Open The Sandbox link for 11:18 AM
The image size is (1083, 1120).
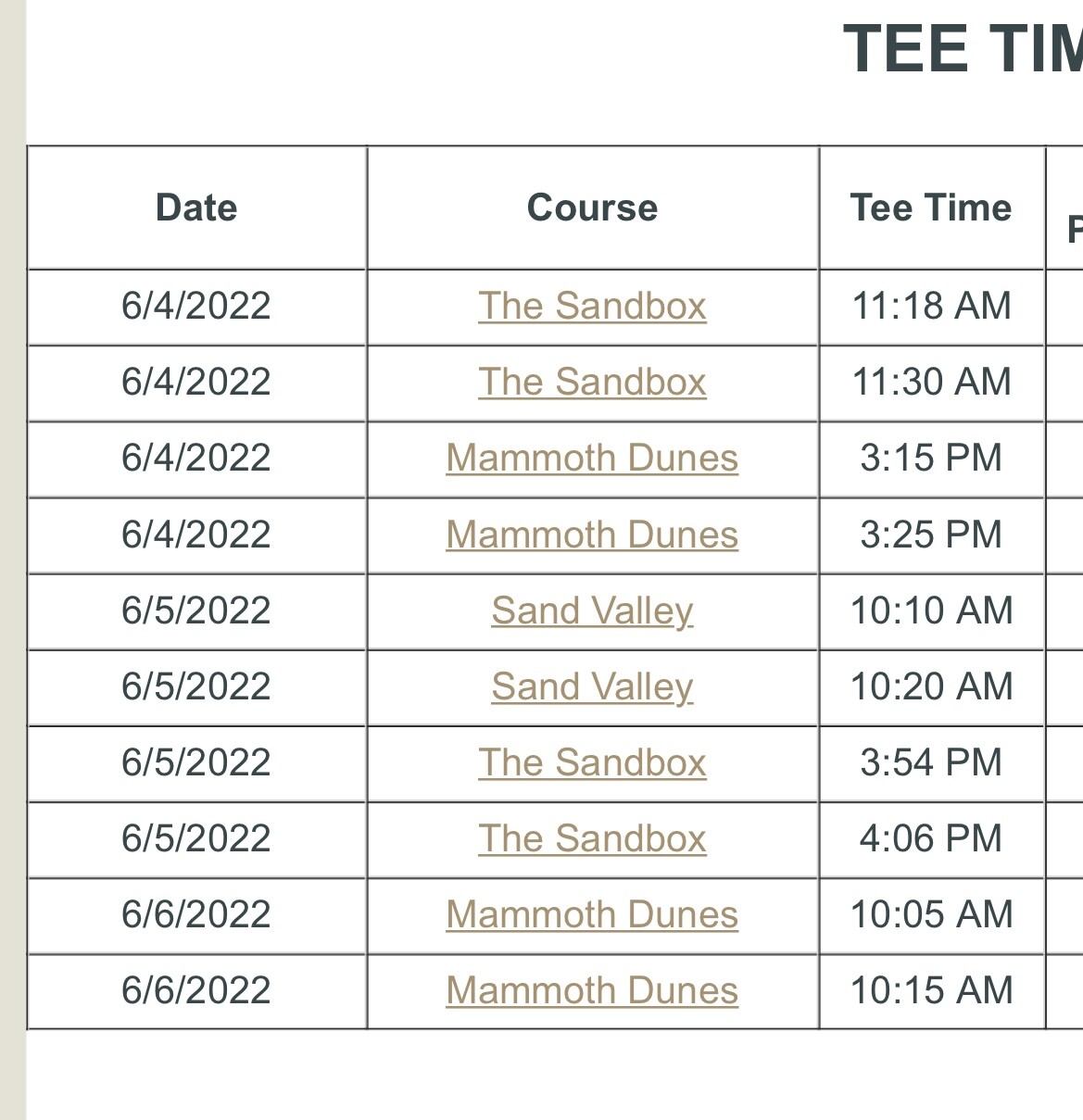click(592, 307)
